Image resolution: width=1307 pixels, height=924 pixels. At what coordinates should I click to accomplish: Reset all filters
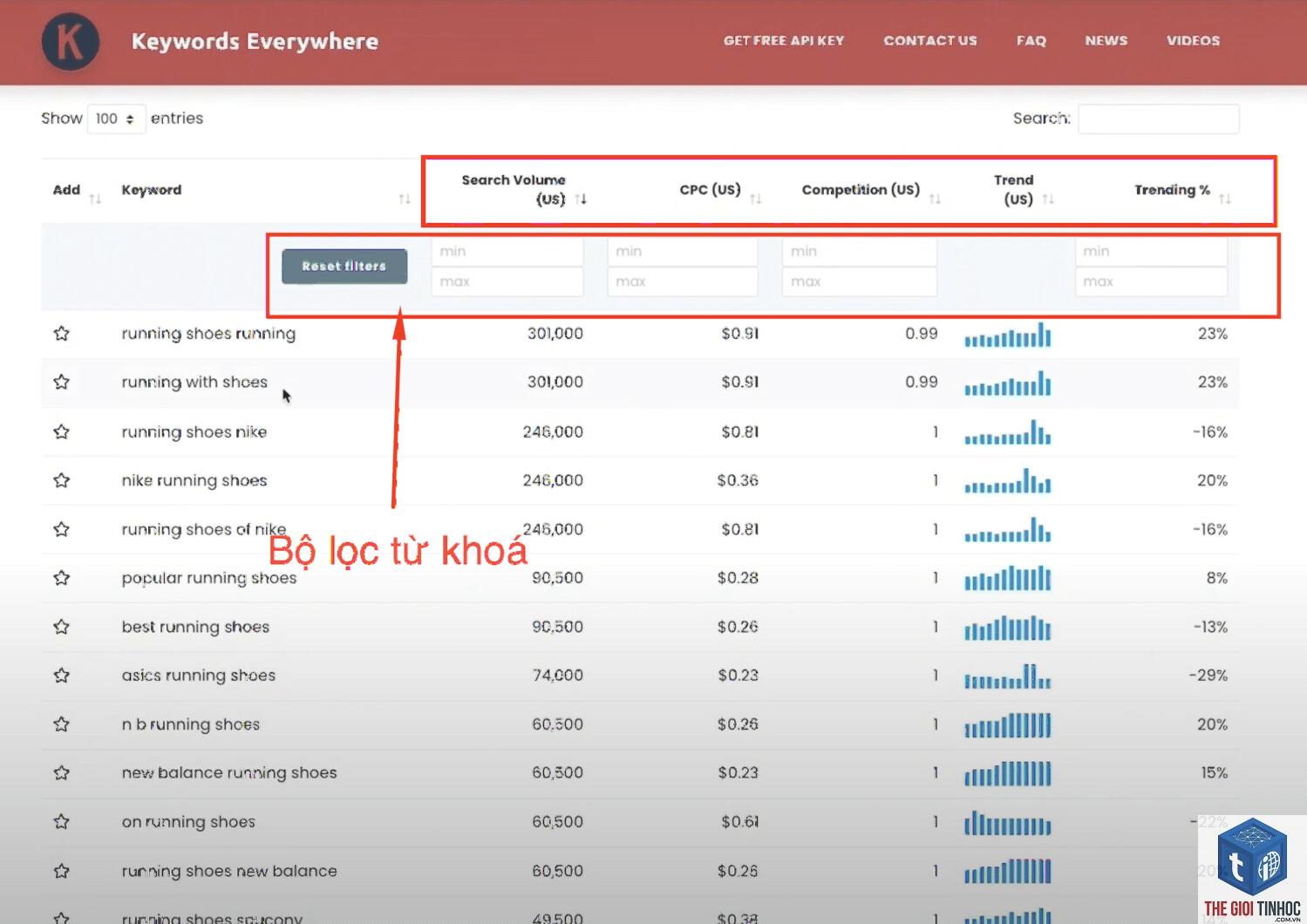coord(344,266)
